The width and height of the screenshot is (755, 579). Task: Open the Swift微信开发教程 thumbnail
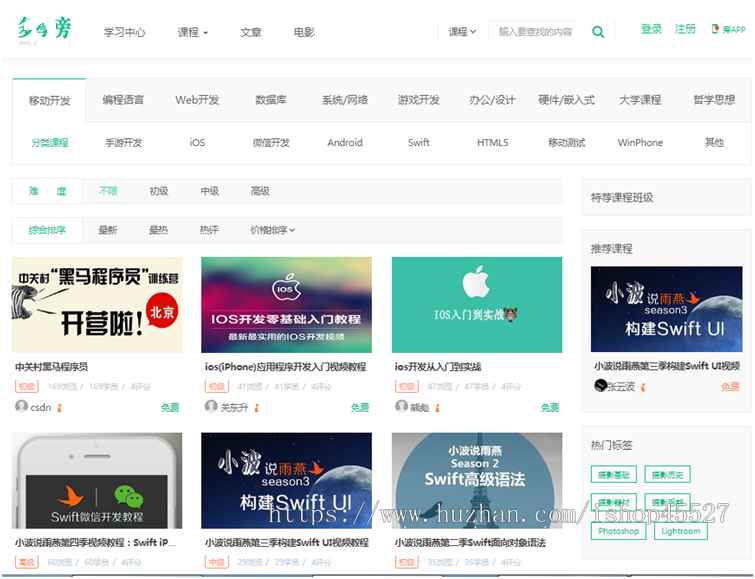(x=97, y=481)
